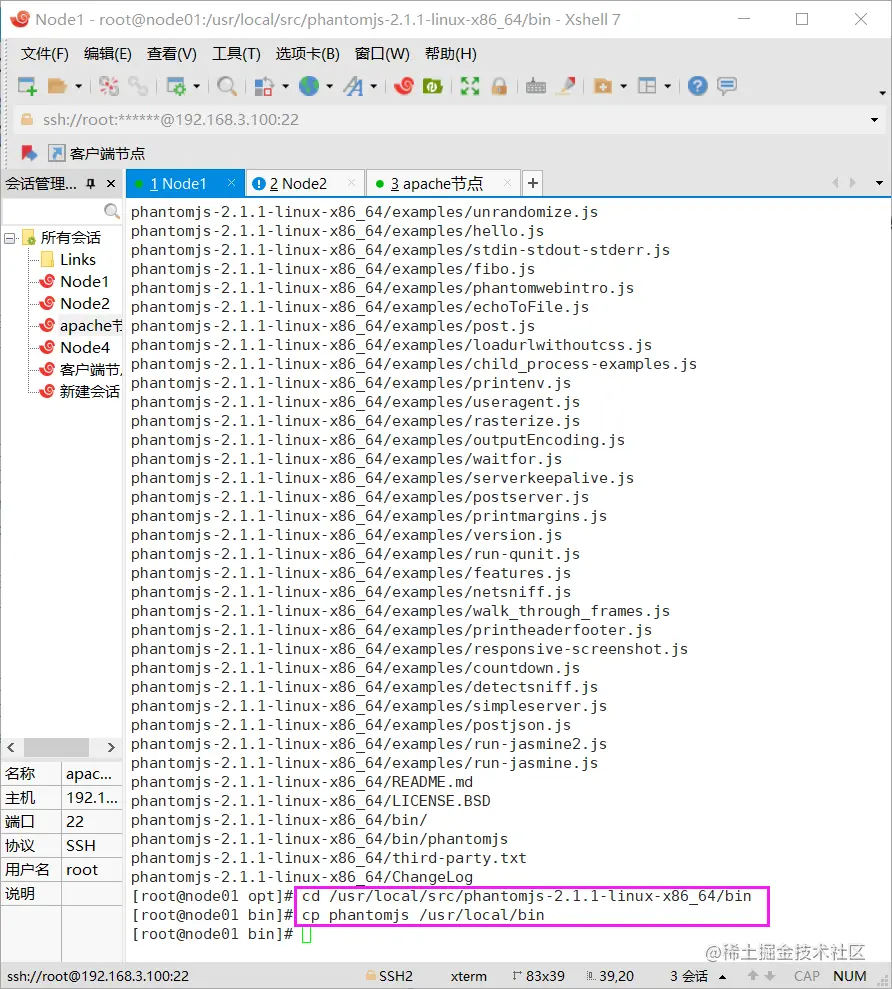Open the tab list dropdown arrow
This screenshot has width=892, height=989.
[x=879, y=183]
